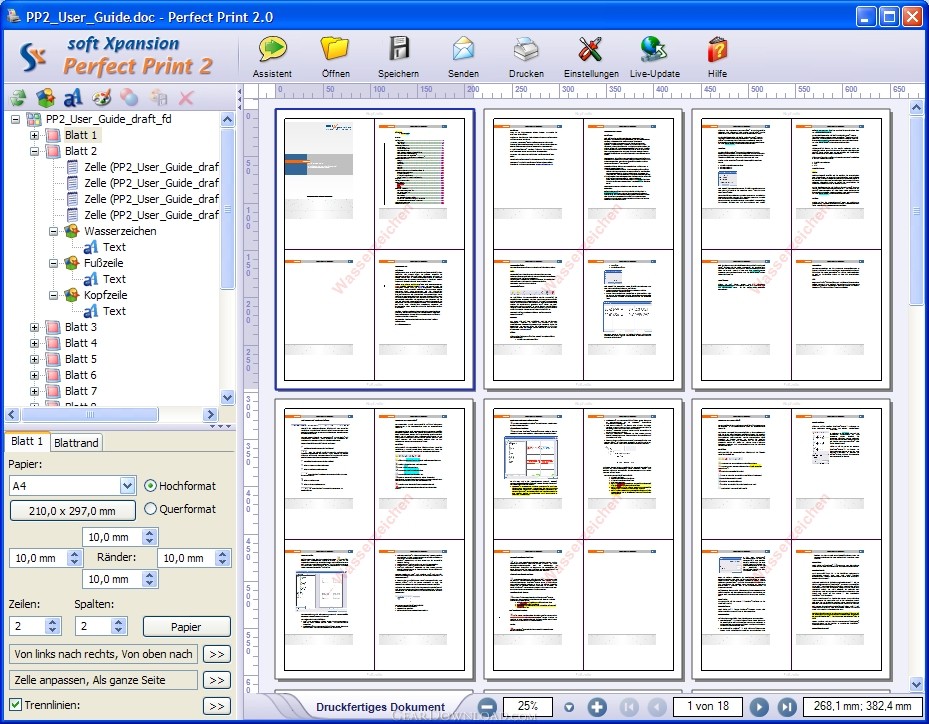Open the A4 paper size dropdown
Screen dimensions: 929x724
tap(127, 486)
